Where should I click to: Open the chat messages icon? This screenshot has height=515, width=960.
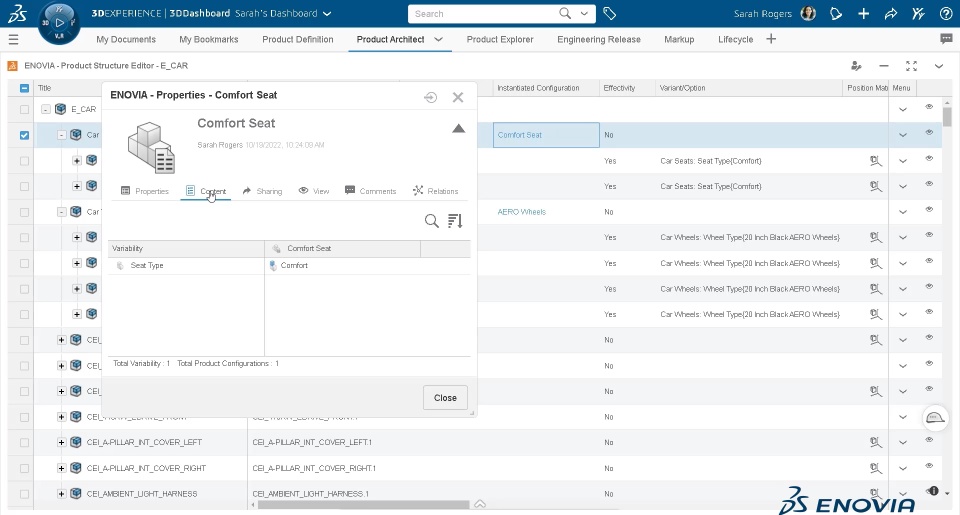point(946,39)
